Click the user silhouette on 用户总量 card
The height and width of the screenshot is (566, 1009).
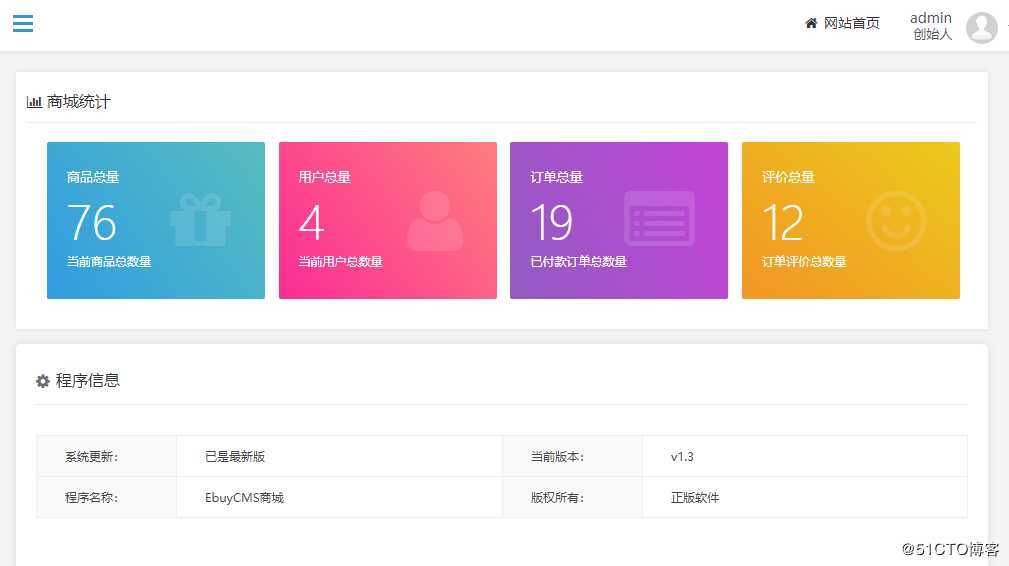(435, 221)
